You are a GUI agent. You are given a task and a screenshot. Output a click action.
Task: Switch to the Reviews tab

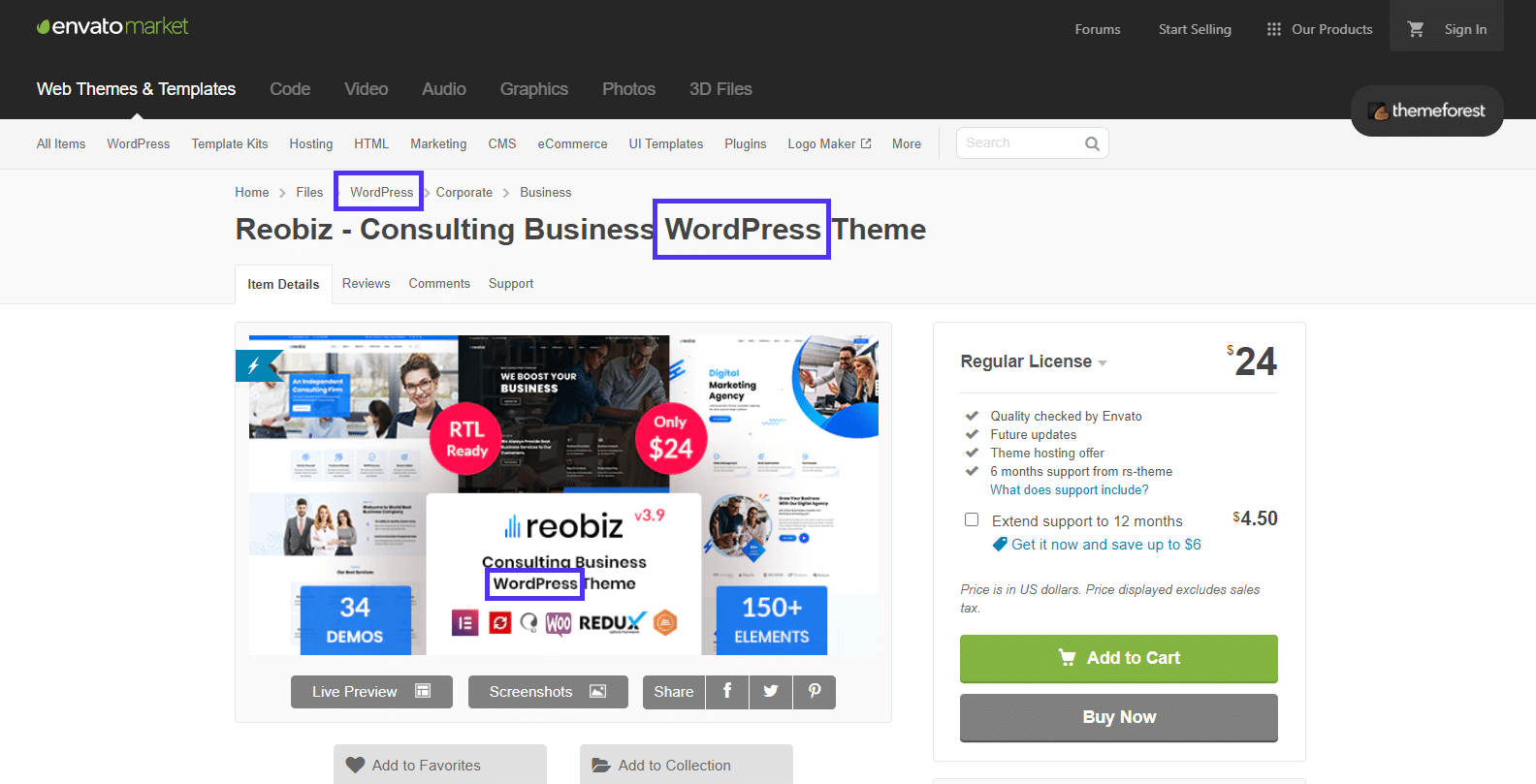366,283
